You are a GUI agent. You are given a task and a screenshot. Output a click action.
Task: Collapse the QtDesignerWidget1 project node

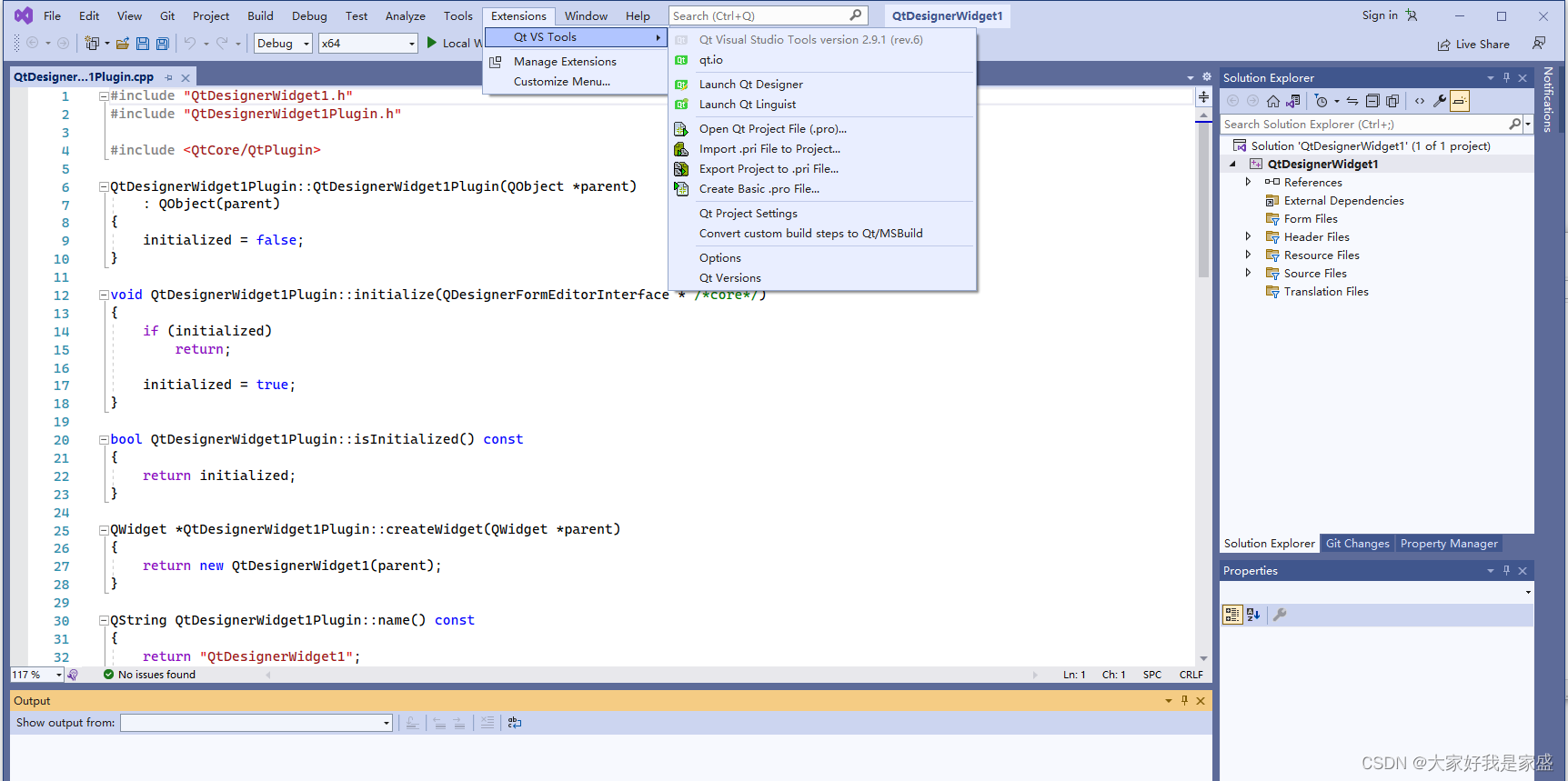tap(1233, 164)
